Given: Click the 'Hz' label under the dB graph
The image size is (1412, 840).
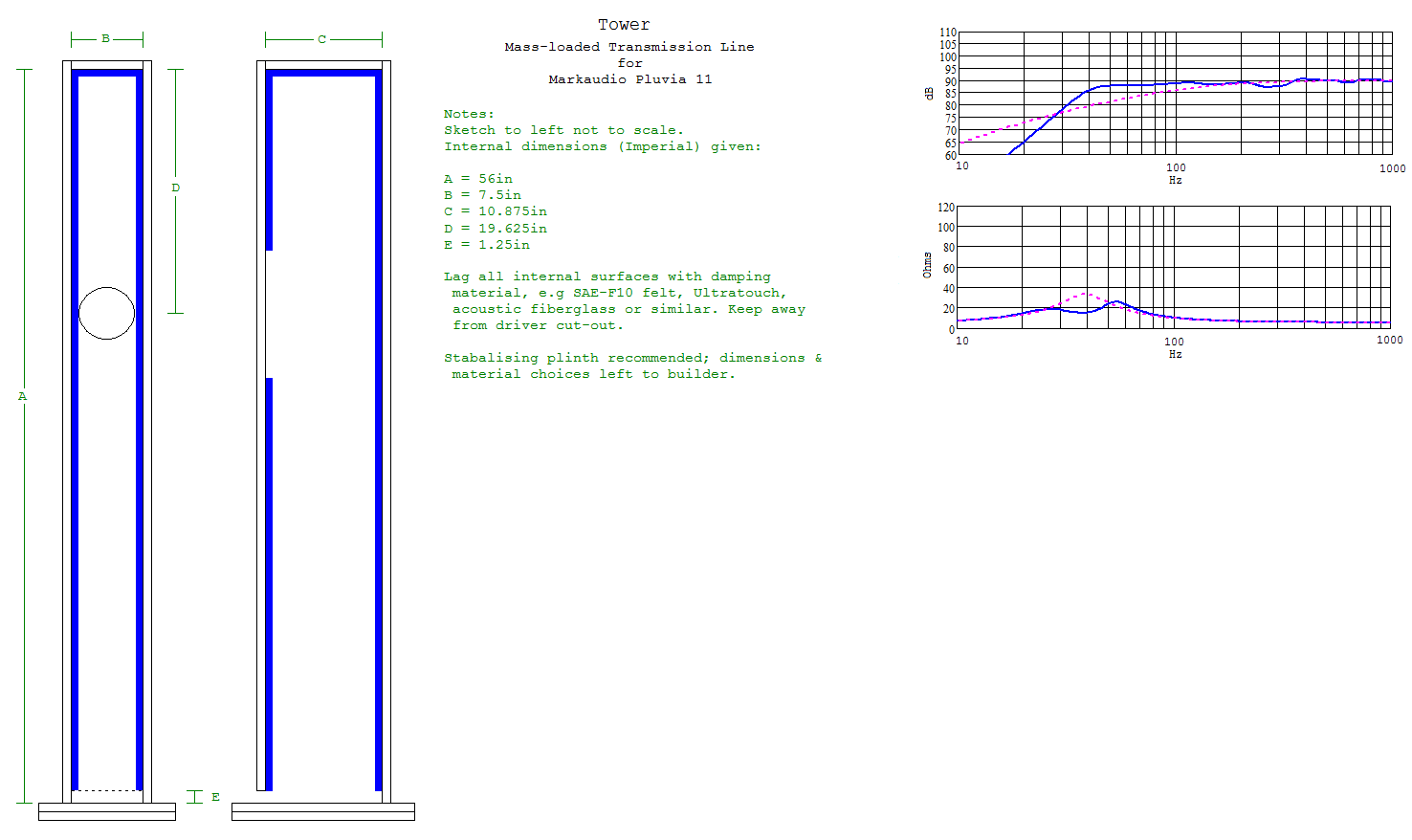Looking at the screenshot, I should tap(1175, 180).
